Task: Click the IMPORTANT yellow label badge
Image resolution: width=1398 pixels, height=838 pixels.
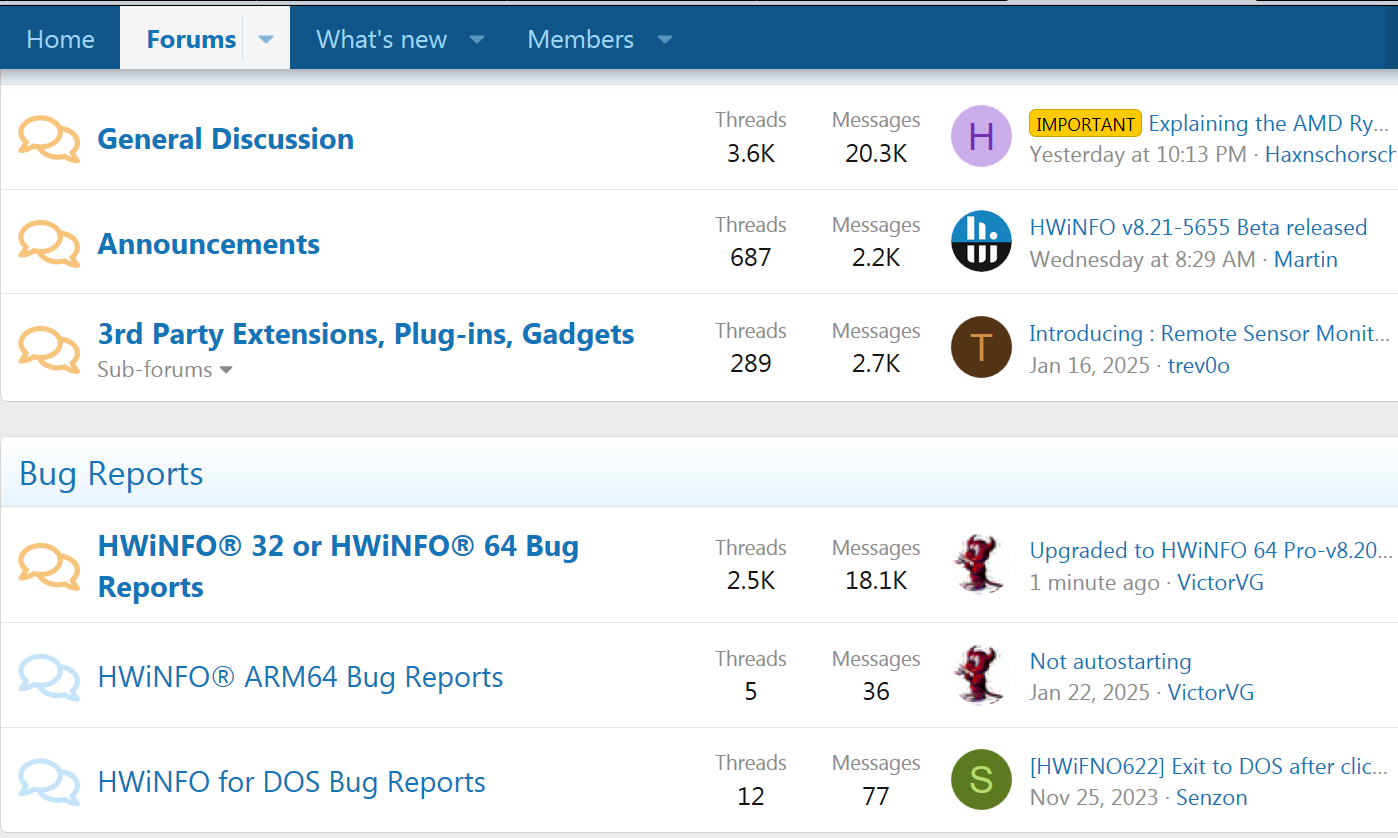Action: pyautogui.click(x=1085, y=124)
